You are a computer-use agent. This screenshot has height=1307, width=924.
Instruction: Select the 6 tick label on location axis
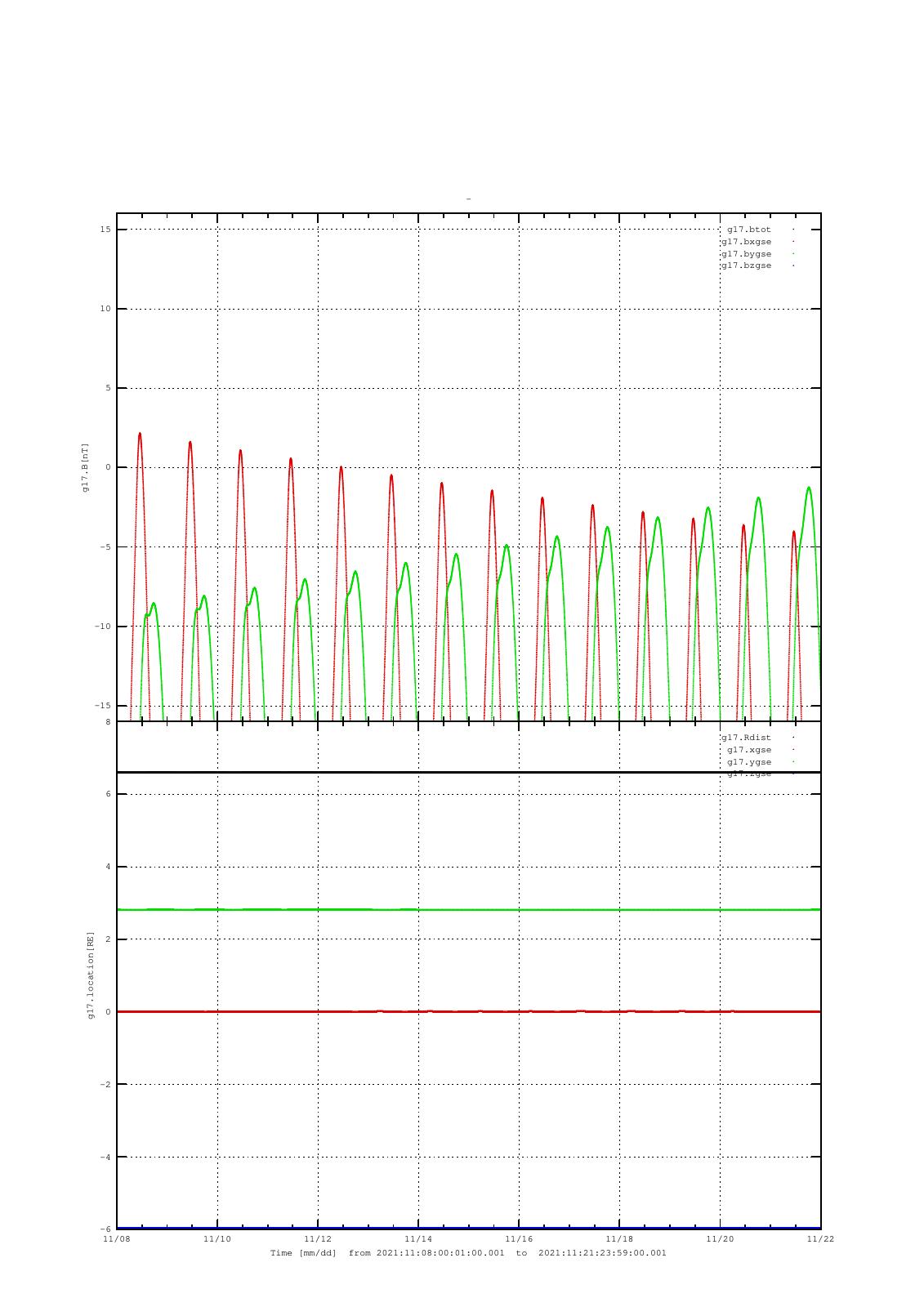pyautogui.click(x=109, y=794)
